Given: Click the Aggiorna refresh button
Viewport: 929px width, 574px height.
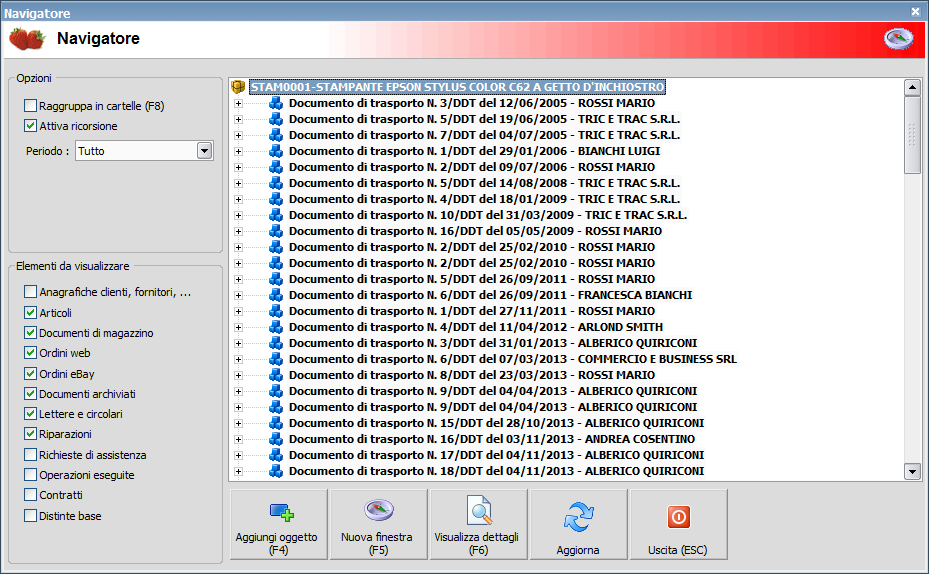Looking at the screenshot, I should pos(579,524).
